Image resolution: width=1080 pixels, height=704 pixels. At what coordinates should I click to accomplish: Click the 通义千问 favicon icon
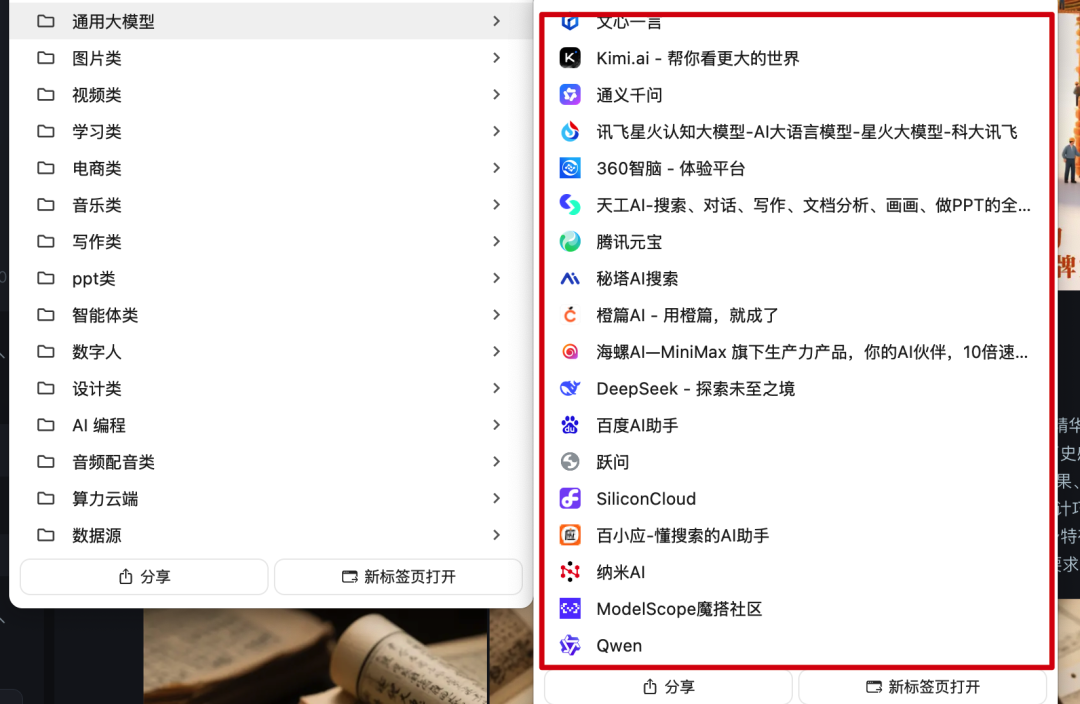[x=570, y=94]
